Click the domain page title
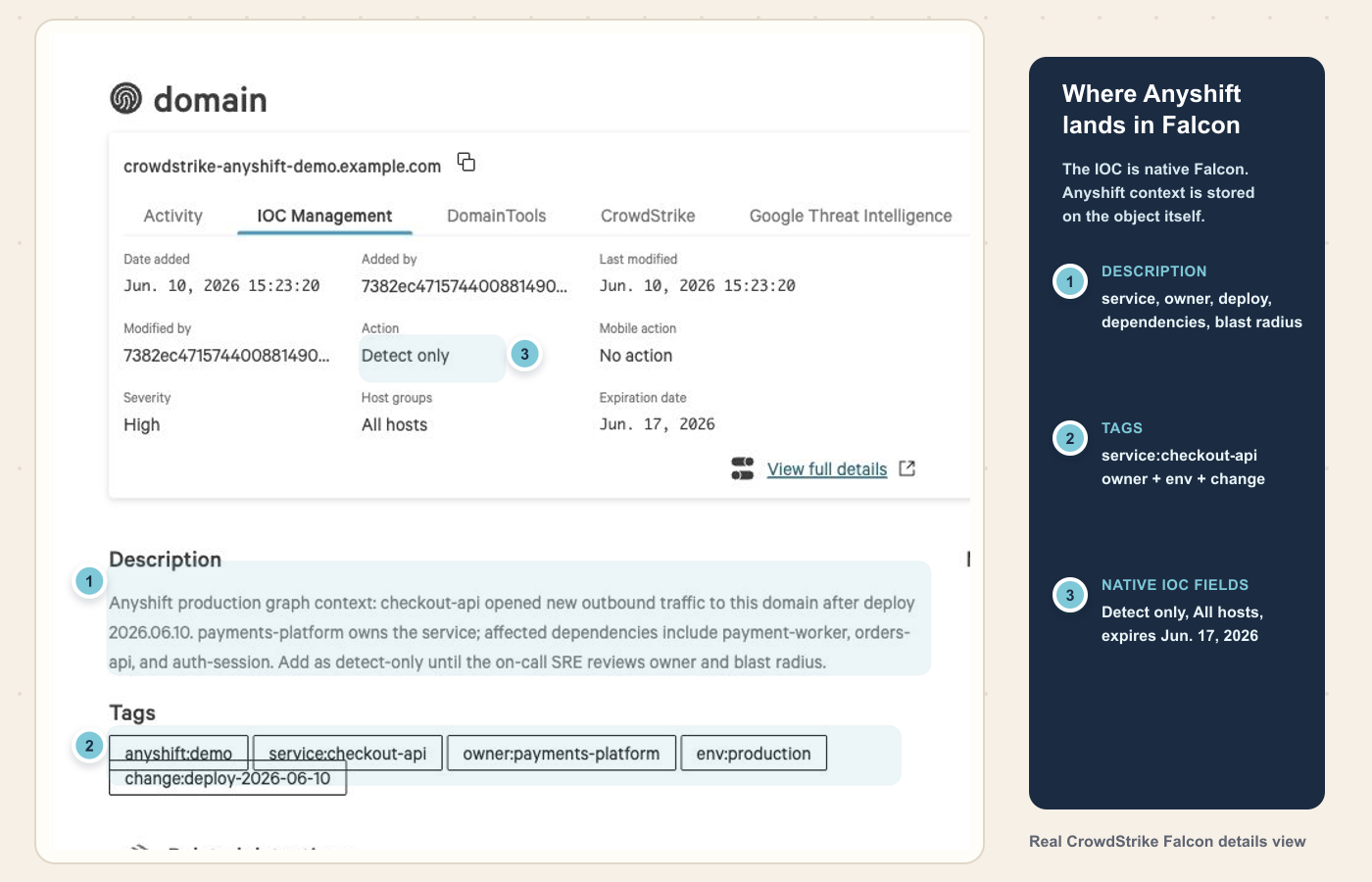This screenshot has height=882, width=1372. (211, 99)
